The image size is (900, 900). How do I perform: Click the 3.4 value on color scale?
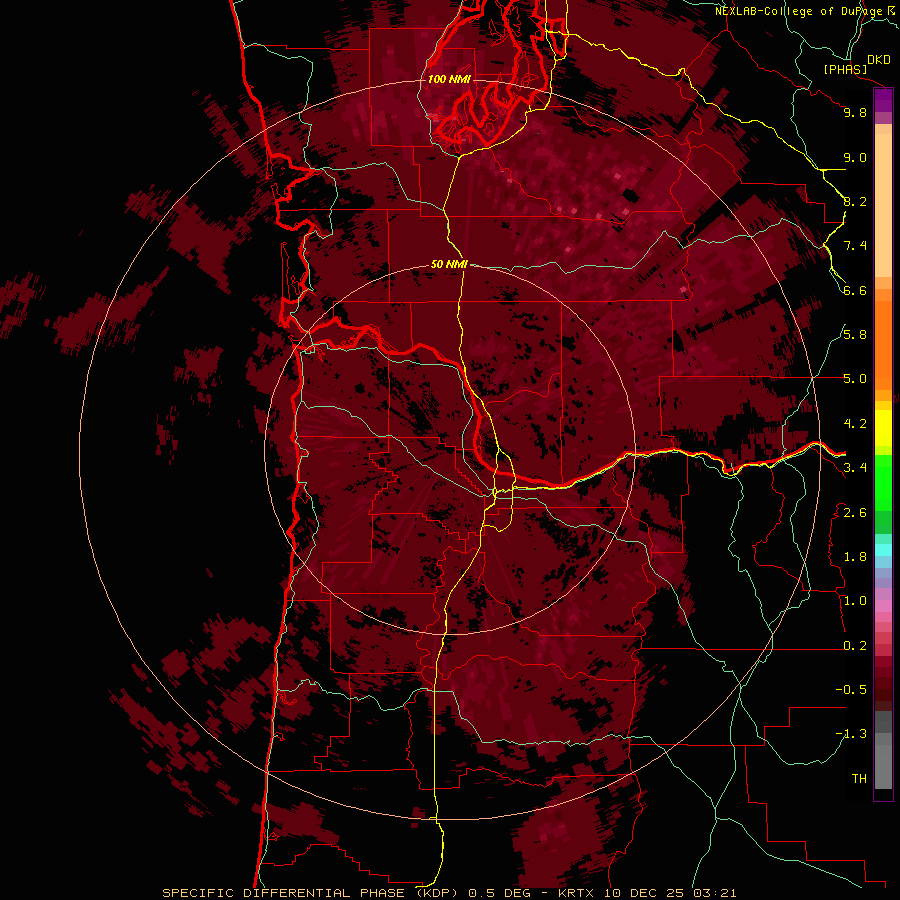pyautogui.click(x=855, y=468)
